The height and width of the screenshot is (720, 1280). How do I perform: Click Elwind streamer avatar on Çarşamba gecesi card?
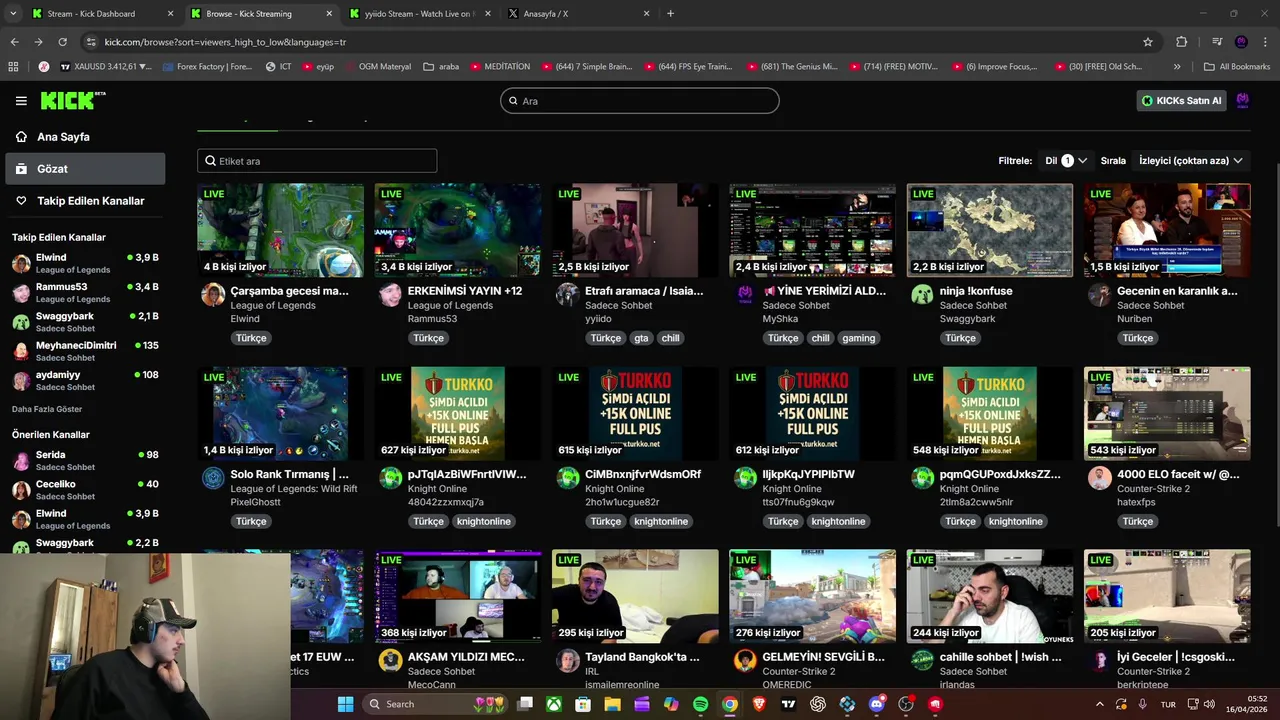pos(213,294)
